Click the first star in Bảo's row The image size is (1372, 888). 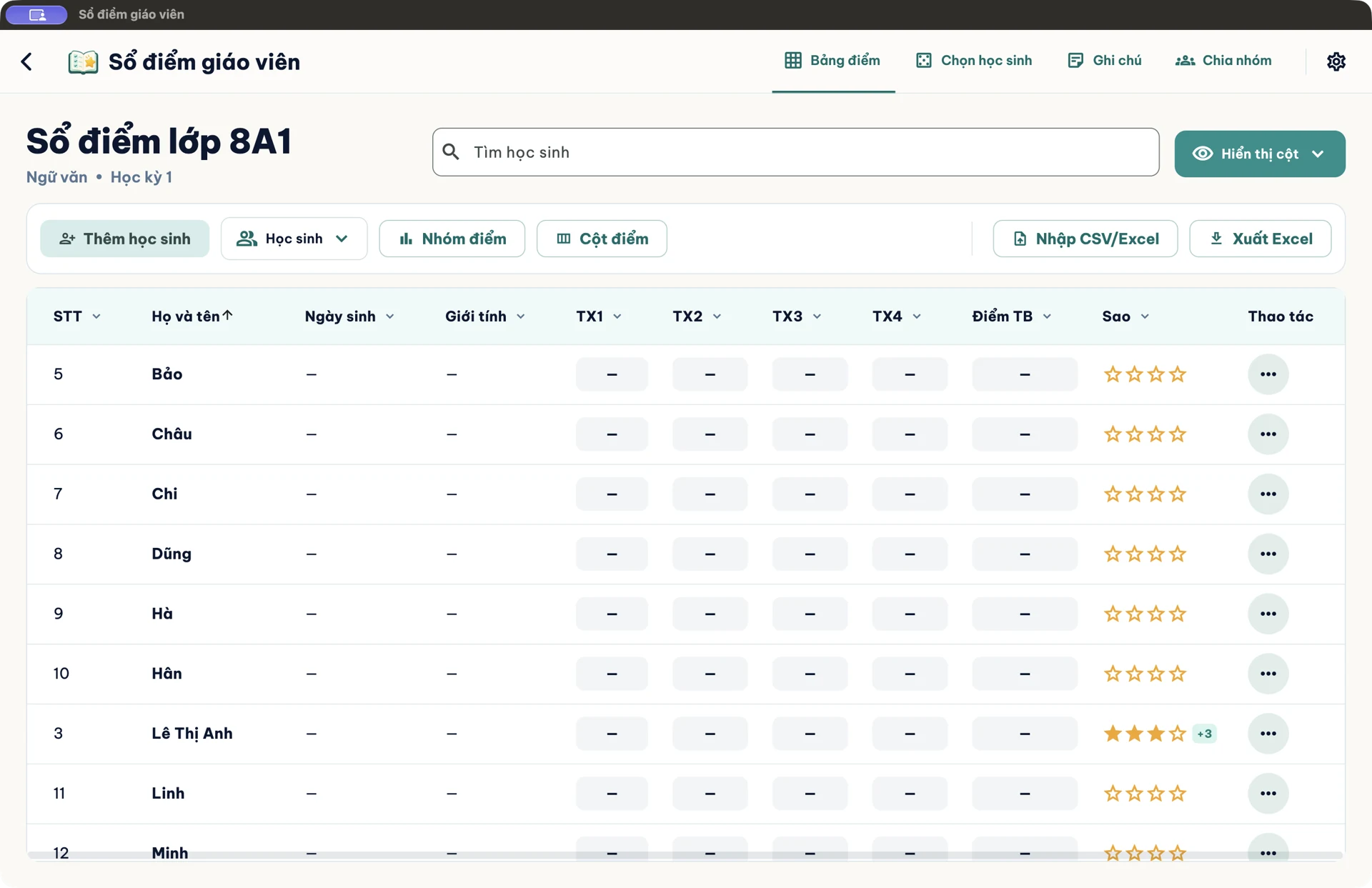pyautogui.click(x=1113, y=374)
